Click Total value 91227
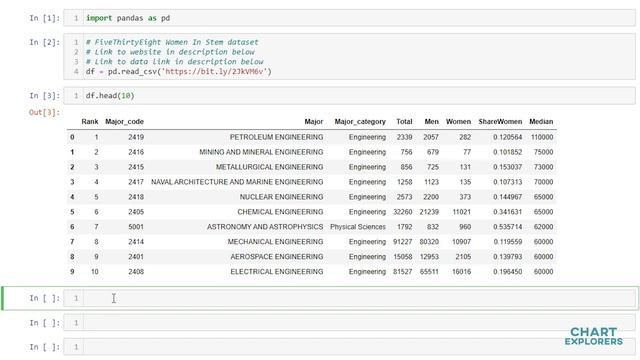The height and width of the screenshot is (360, 640). pos(402,242)
